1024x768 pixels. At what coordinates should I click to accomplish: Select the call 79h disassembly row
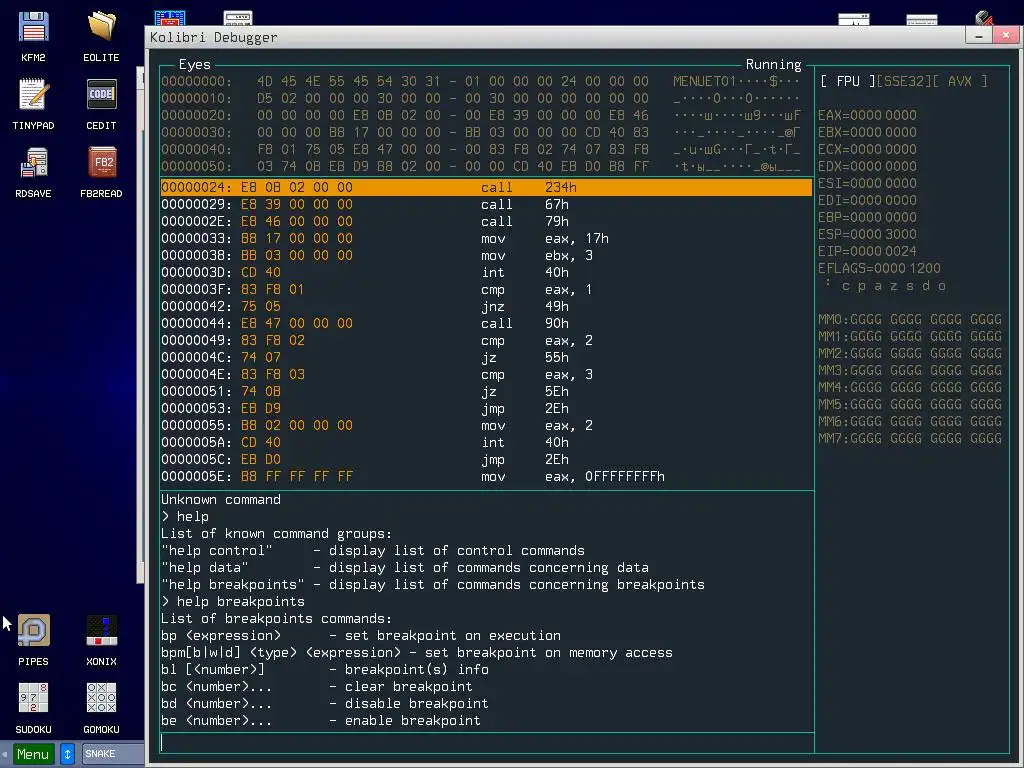[x=486, y=221]
